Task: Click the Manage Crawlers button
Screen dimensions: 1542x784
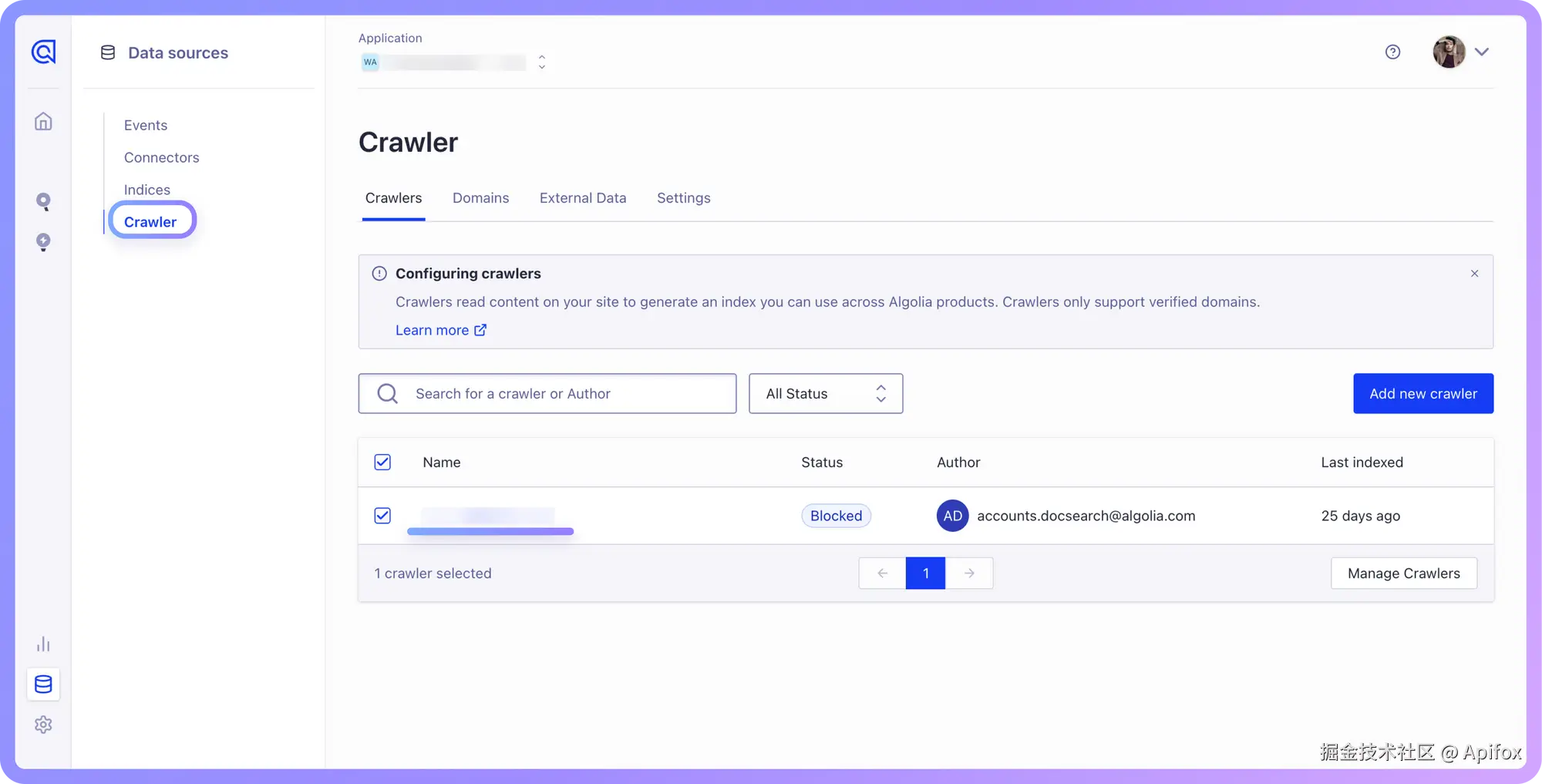Action: coord(1404,574)
